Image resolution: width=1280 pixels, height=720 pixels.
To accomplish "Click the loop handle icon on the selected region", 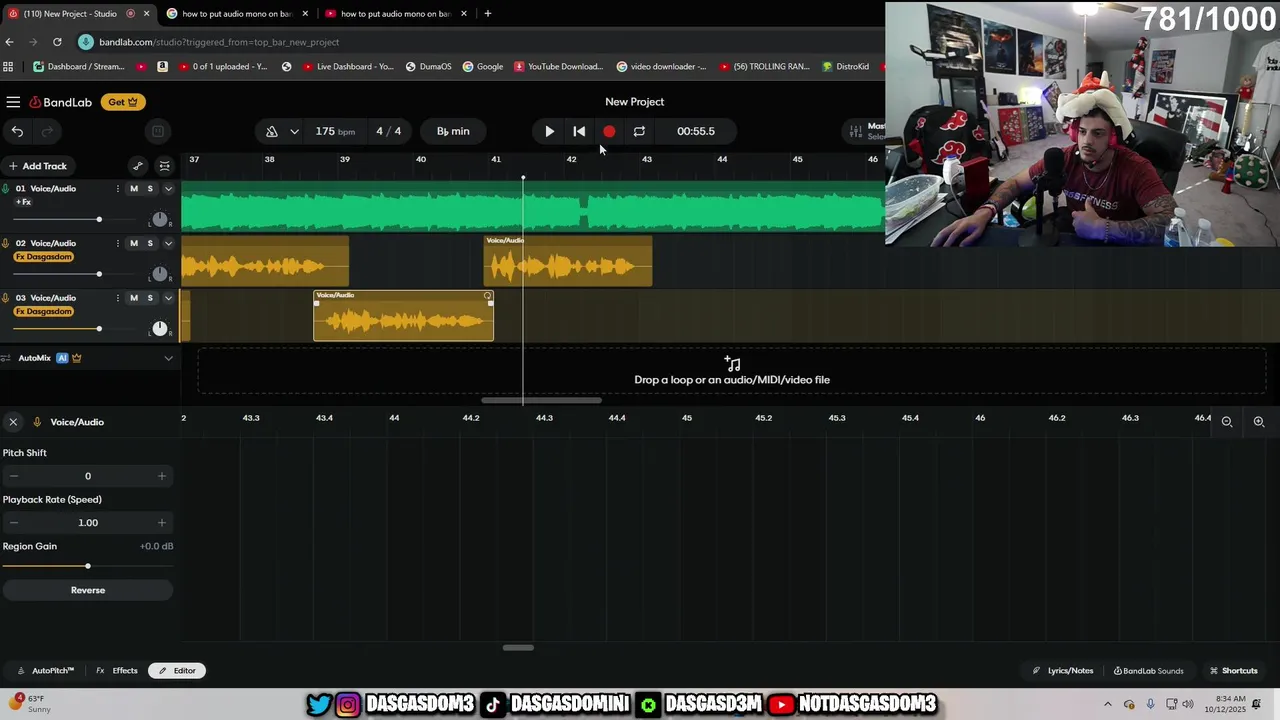I will (x=488, y=296).
